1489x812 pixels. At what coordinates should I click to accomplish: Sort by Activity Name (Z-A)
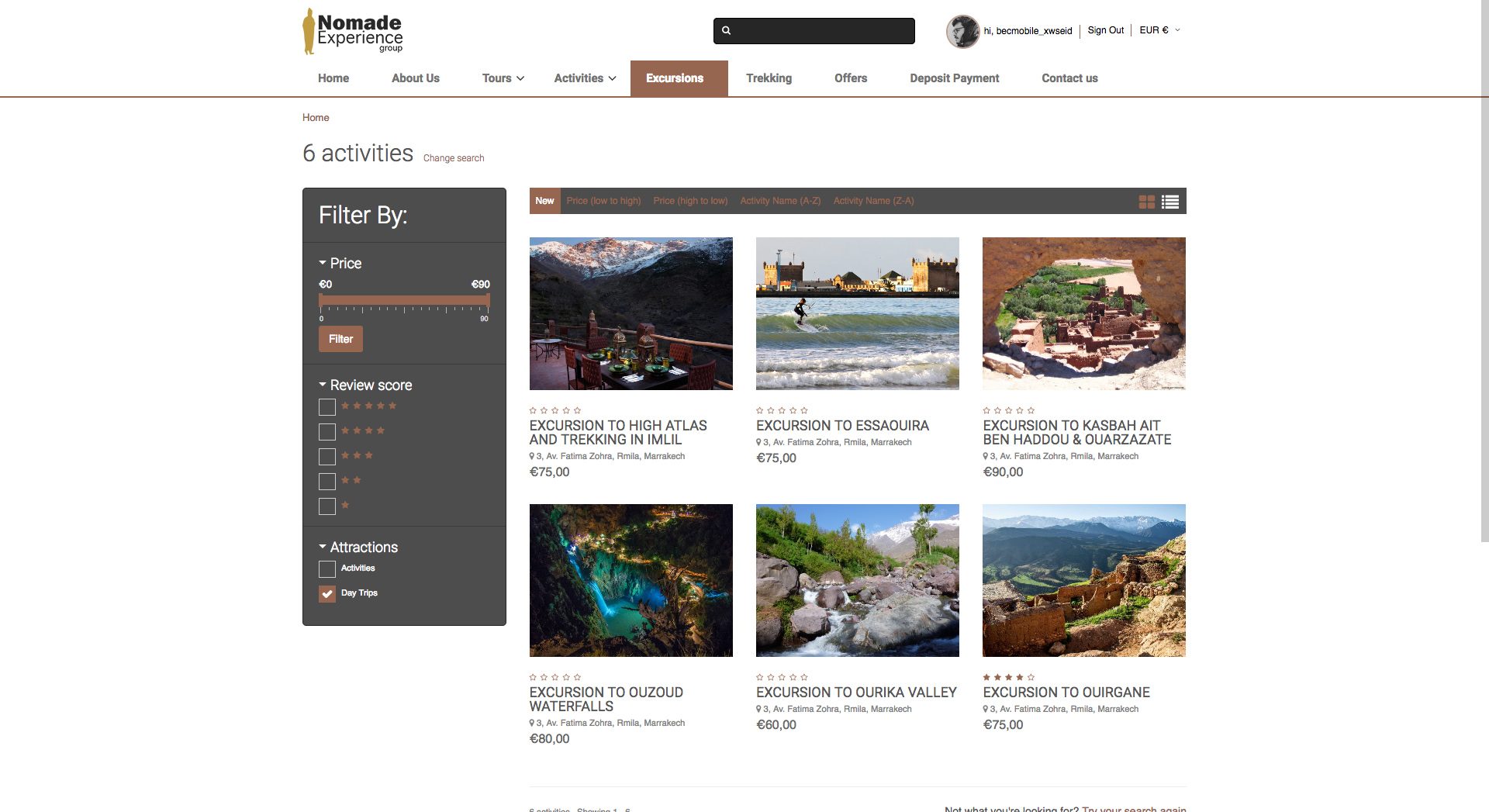(873, 201)
